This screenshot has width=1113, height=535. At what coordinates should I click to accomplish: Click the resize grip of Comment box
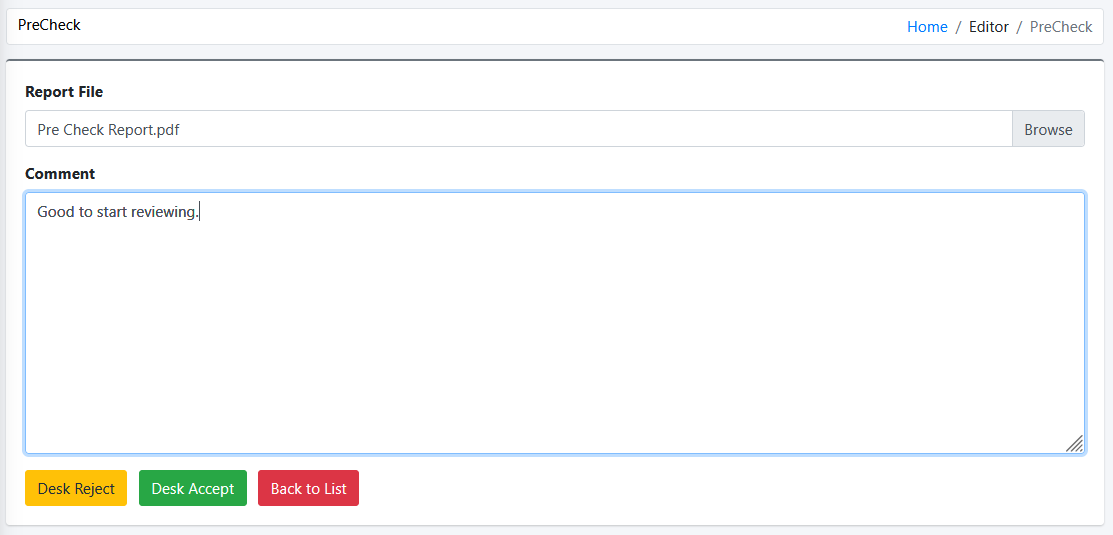point(1075,443)
